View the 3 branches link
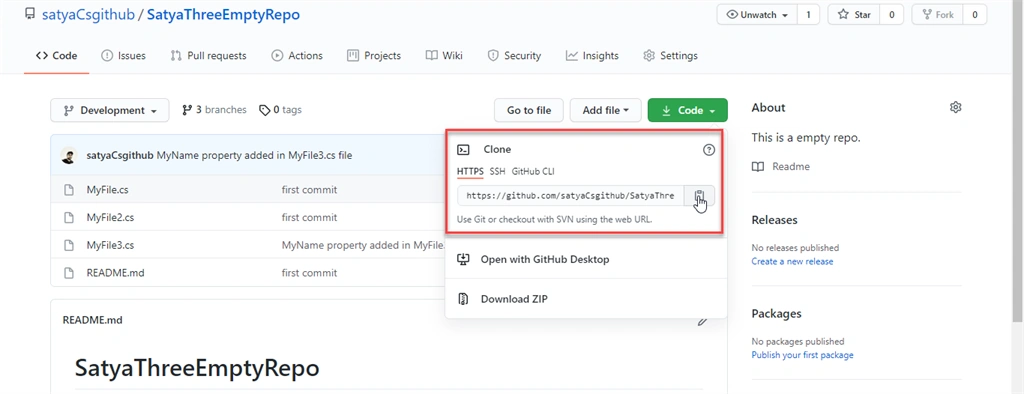 pos(214,110)
